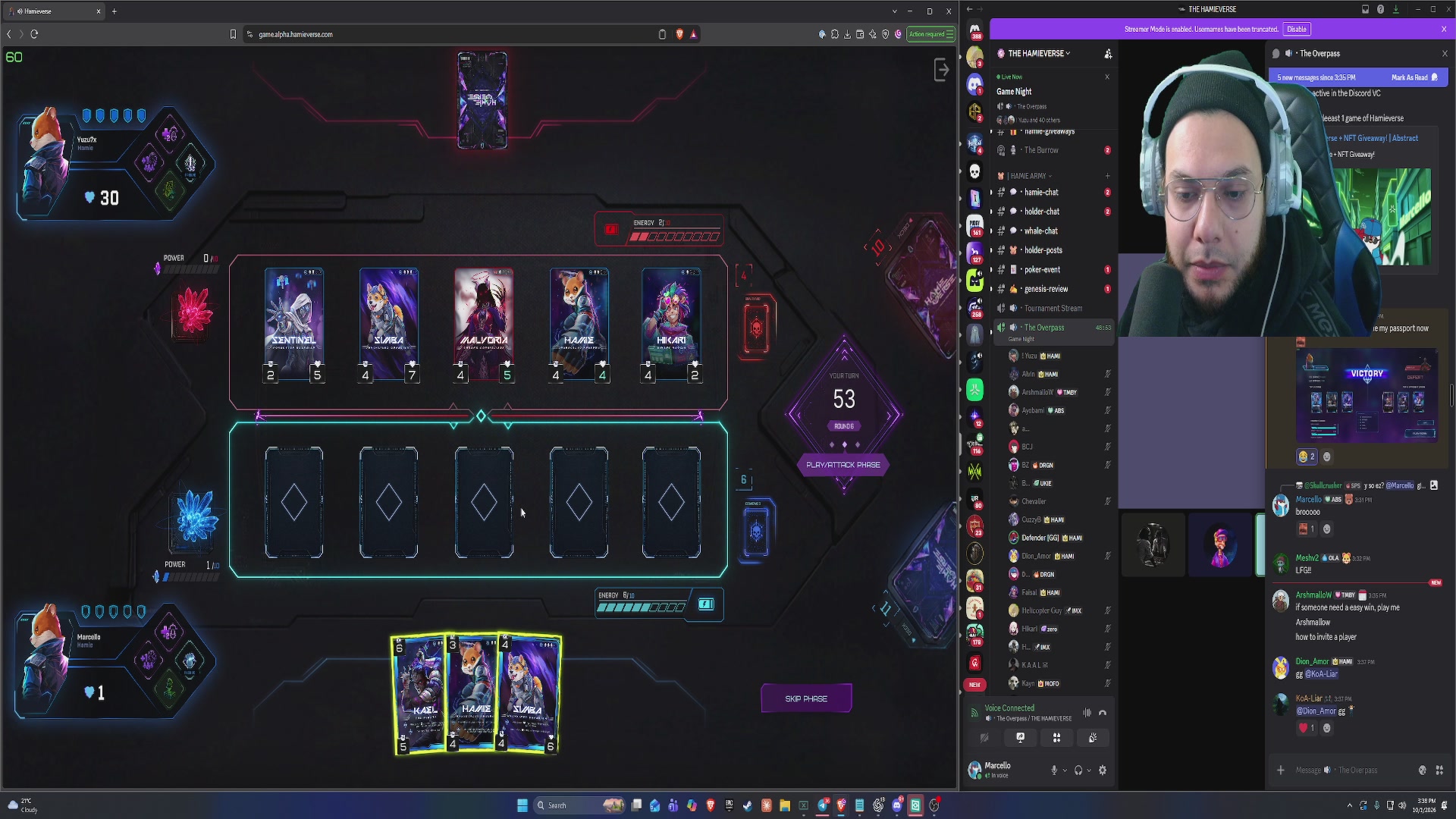Open the microphone input options arrow
The width and height of the screenshot is (1456, 819).
(x=1065, y=770)
